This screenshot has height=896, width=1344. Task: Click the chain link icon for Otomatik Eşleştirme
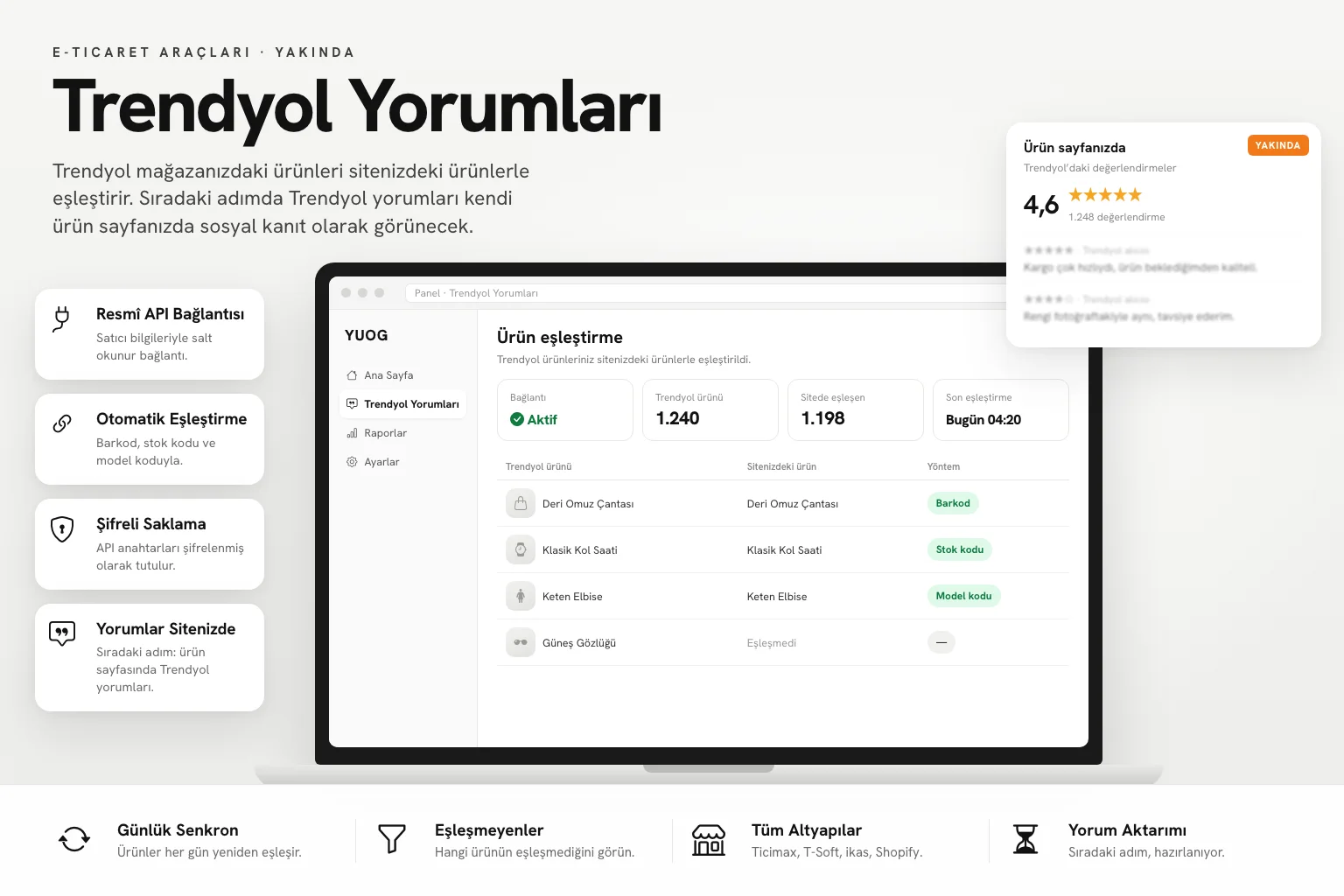[62, 423]
